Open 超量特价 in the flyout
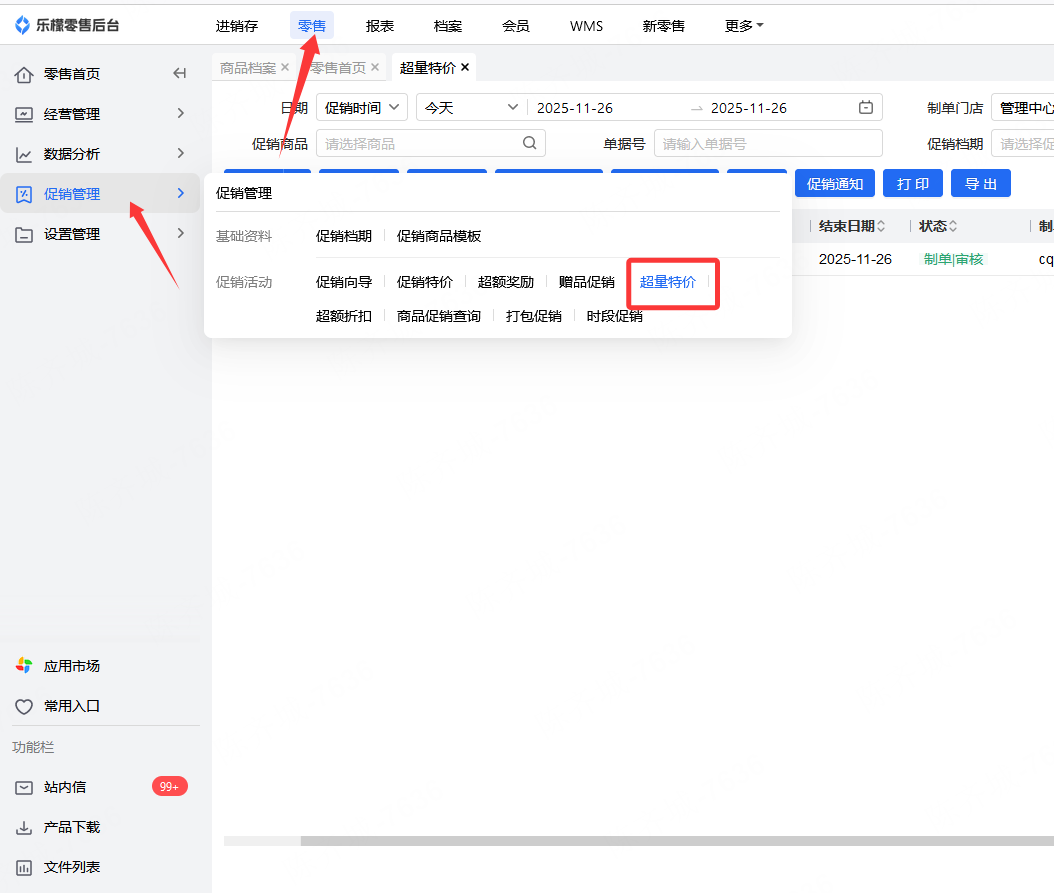Screen dimensions: 1054x893 click(x=667, y=282)
